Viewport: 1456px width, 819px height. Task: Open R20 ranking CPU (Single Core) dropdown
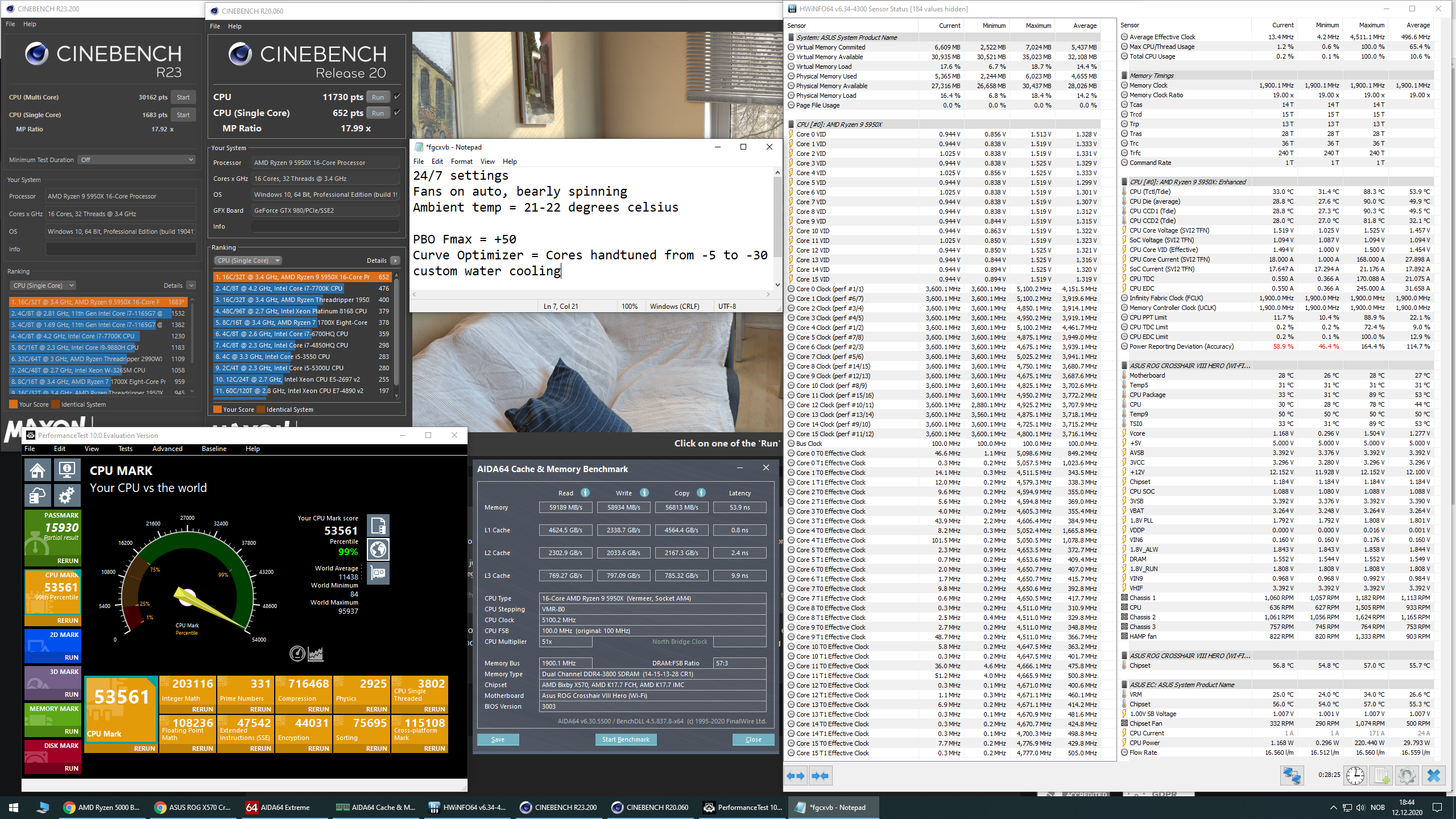click(x=248, y=260)
